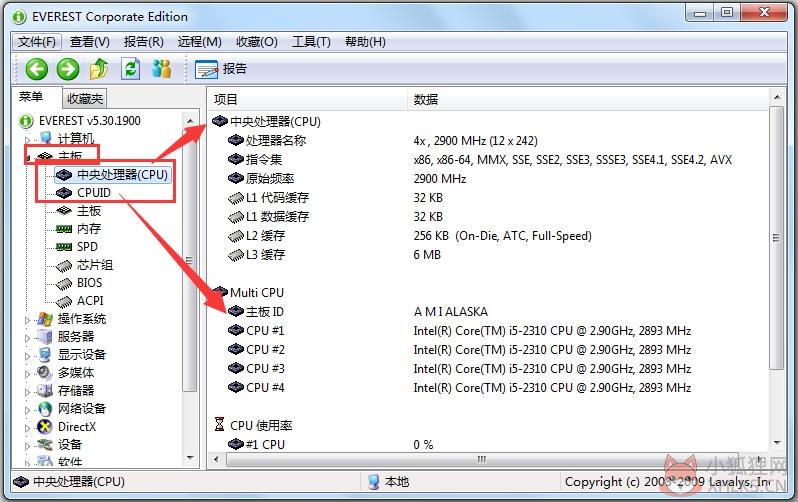Image resolution: width=798 pixels, height=502 pixels.
Task: Open the 帮助(H) menu
Action: (x=365, y=42)
